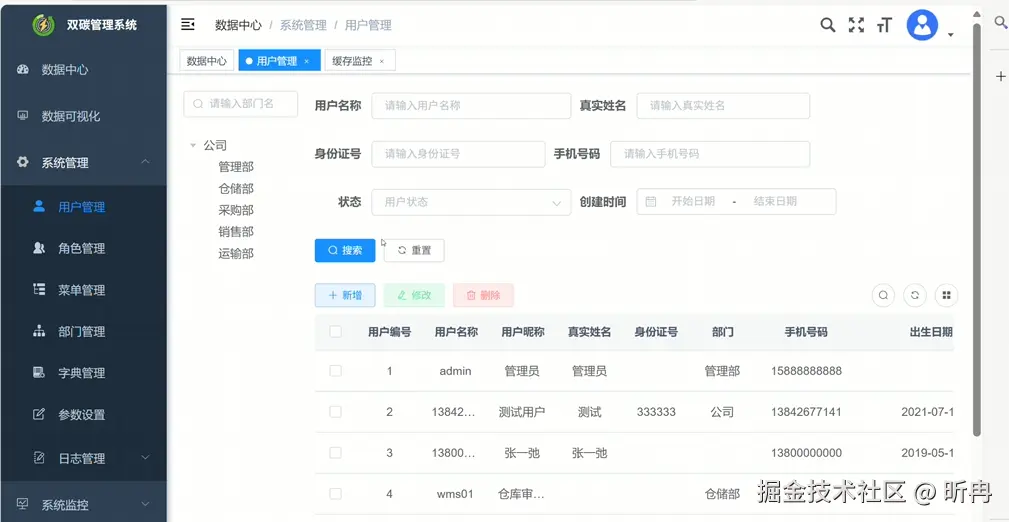Click the 开始日期 date field
The width and height of the screenshot is (1009, 522).
point(693,201)
